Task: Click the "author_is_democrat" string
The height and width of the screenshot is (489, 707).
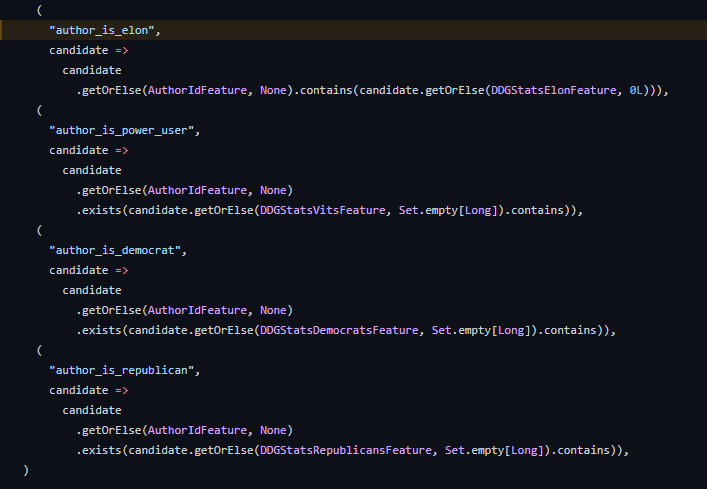Action: tap(115, 250)
